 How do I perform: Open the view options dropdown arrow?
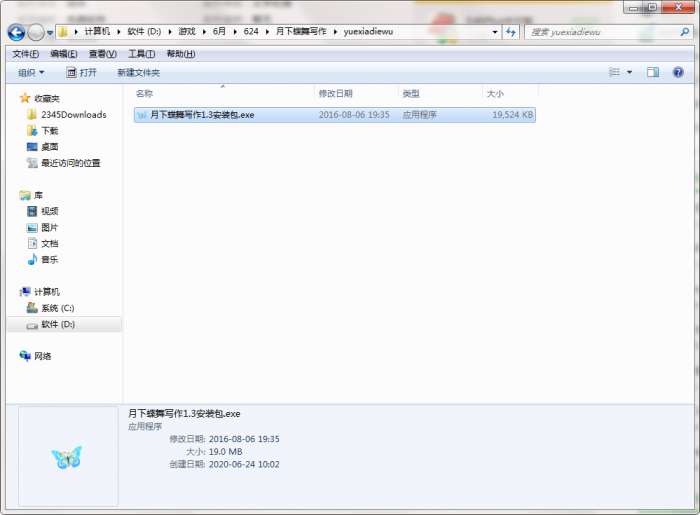click(629, 72)
